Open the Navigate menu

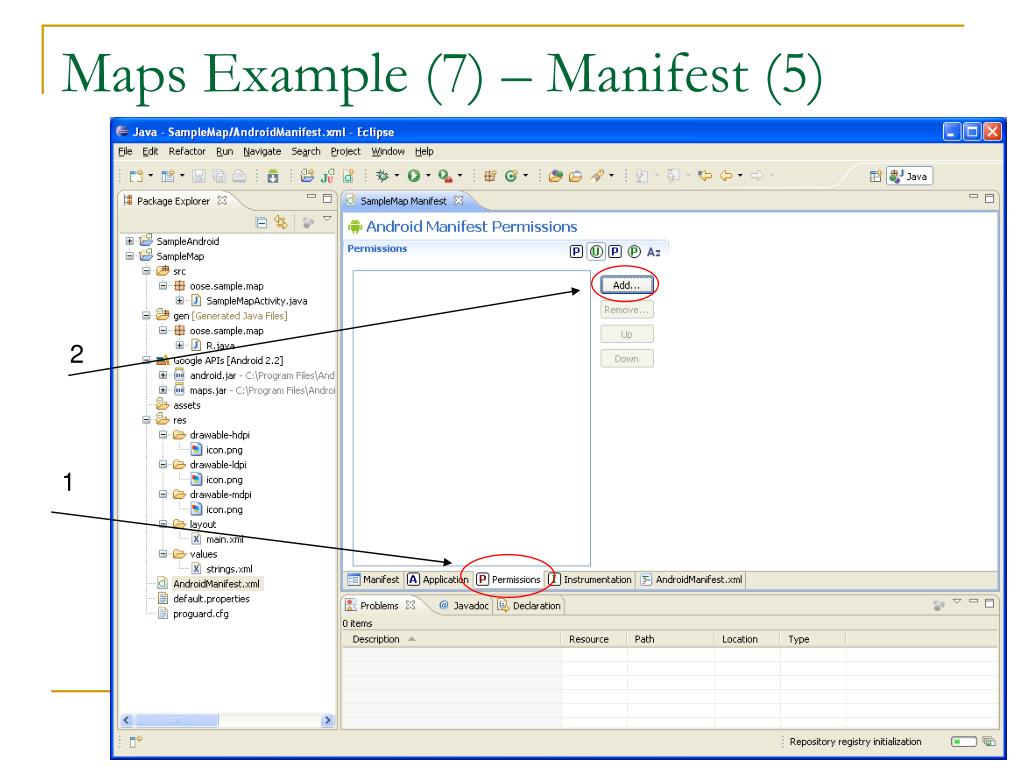(262, 152)
